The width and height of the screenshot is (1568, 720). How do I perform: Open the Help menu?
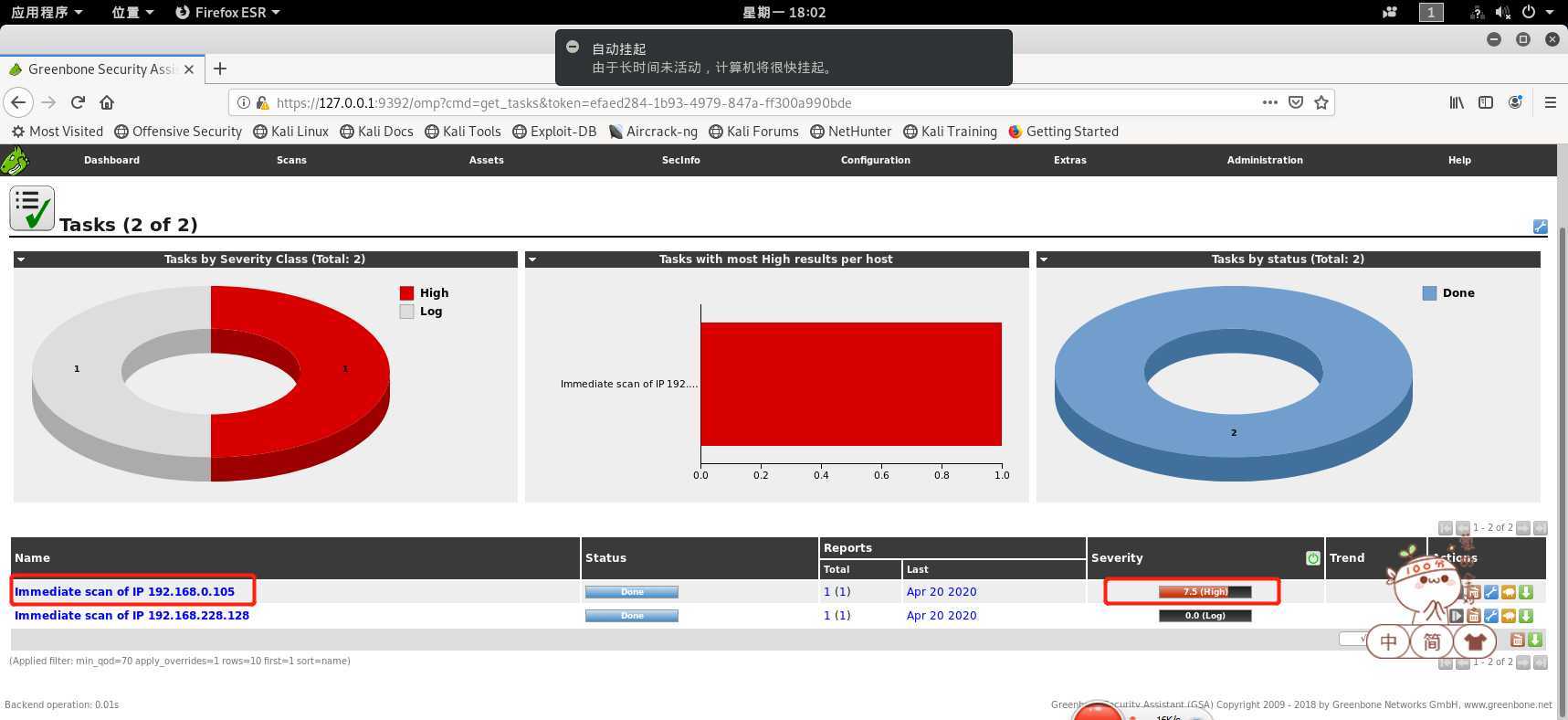[1459, 160]
